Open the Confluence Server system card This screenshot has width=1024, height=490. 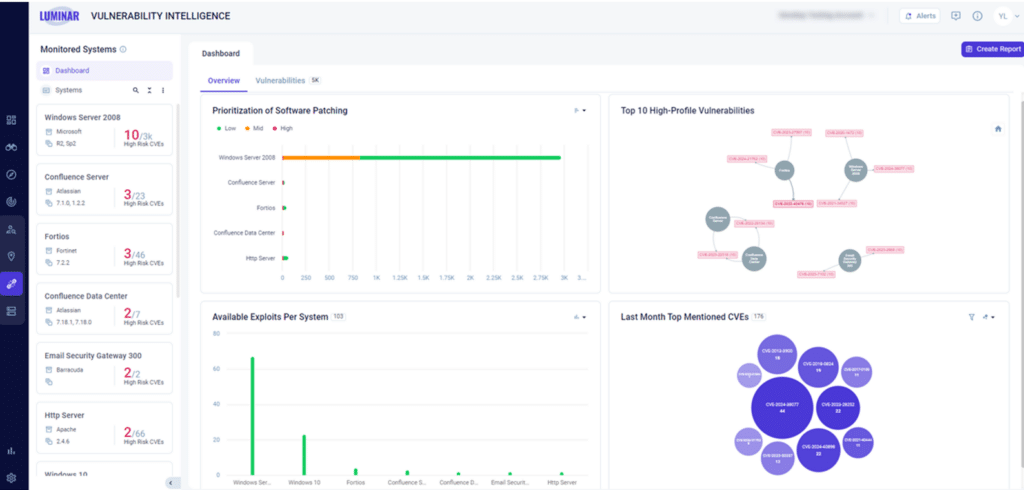click(x=104, y=190)
